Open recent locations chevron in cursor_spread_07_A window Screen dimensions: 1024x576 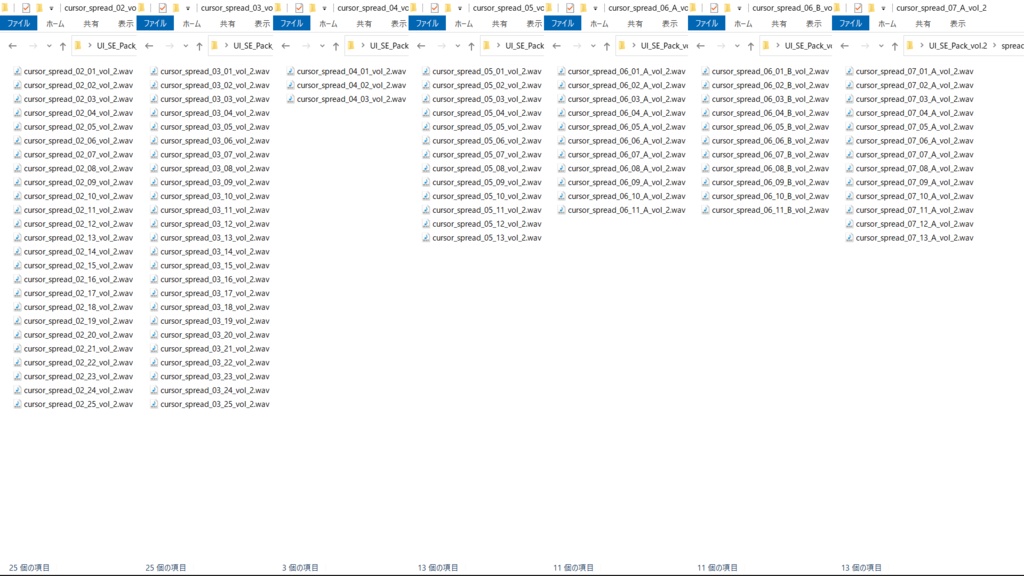[881, 46]
